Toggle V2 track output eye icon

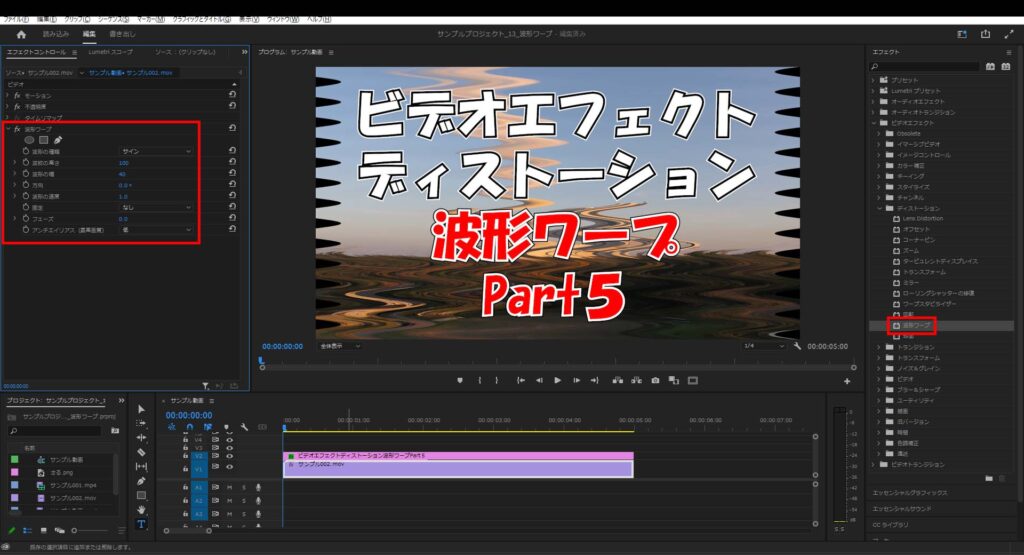coord(229,456)
